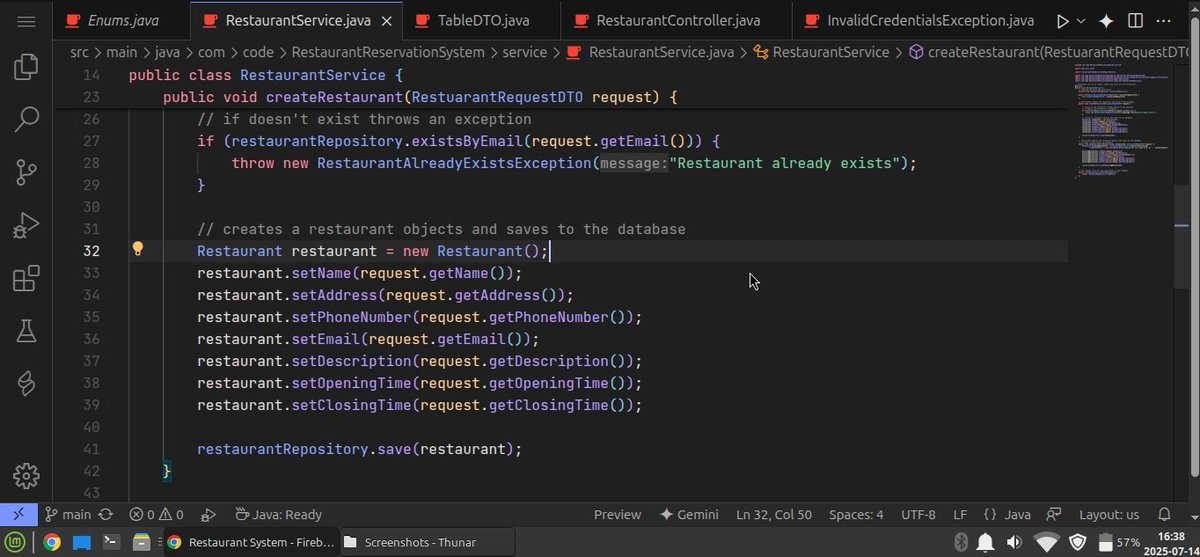
Task: Open the errors and warnings problems indicator
Action: tap(156, 514)
